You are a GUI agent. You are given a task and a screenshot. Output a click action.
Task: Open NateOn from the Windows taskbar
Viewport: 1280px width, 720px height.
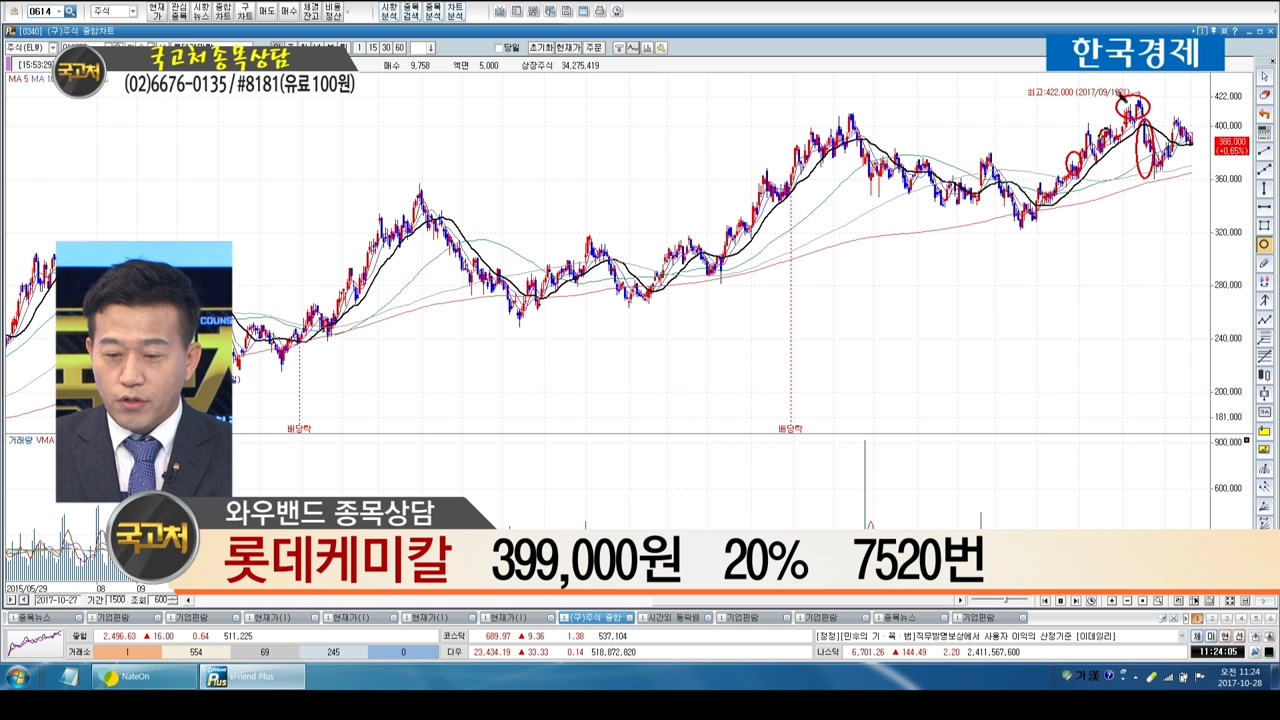point(135,677)
